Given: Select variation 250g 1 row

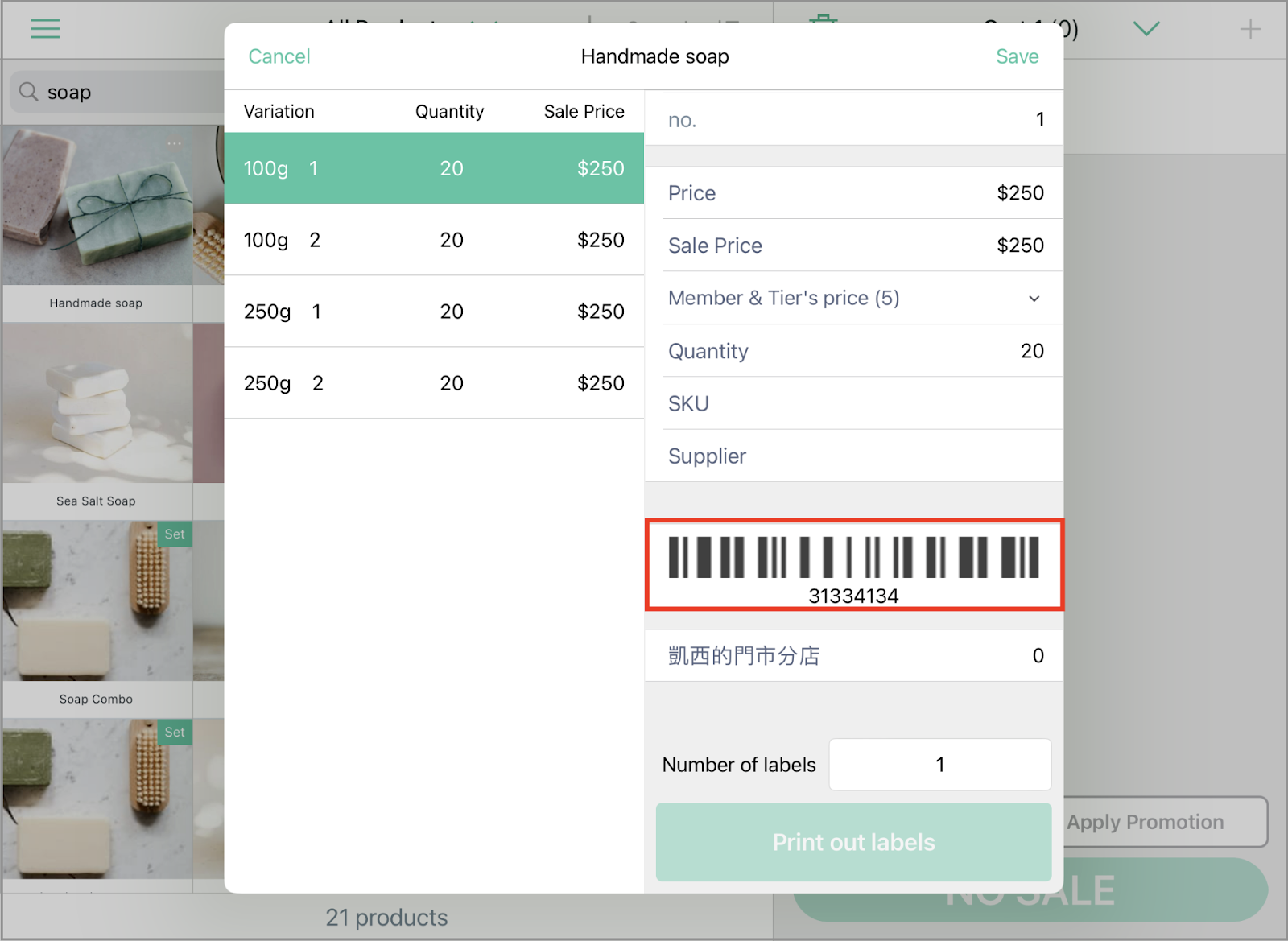Looking at the screenshot, I should coord(434,312).
